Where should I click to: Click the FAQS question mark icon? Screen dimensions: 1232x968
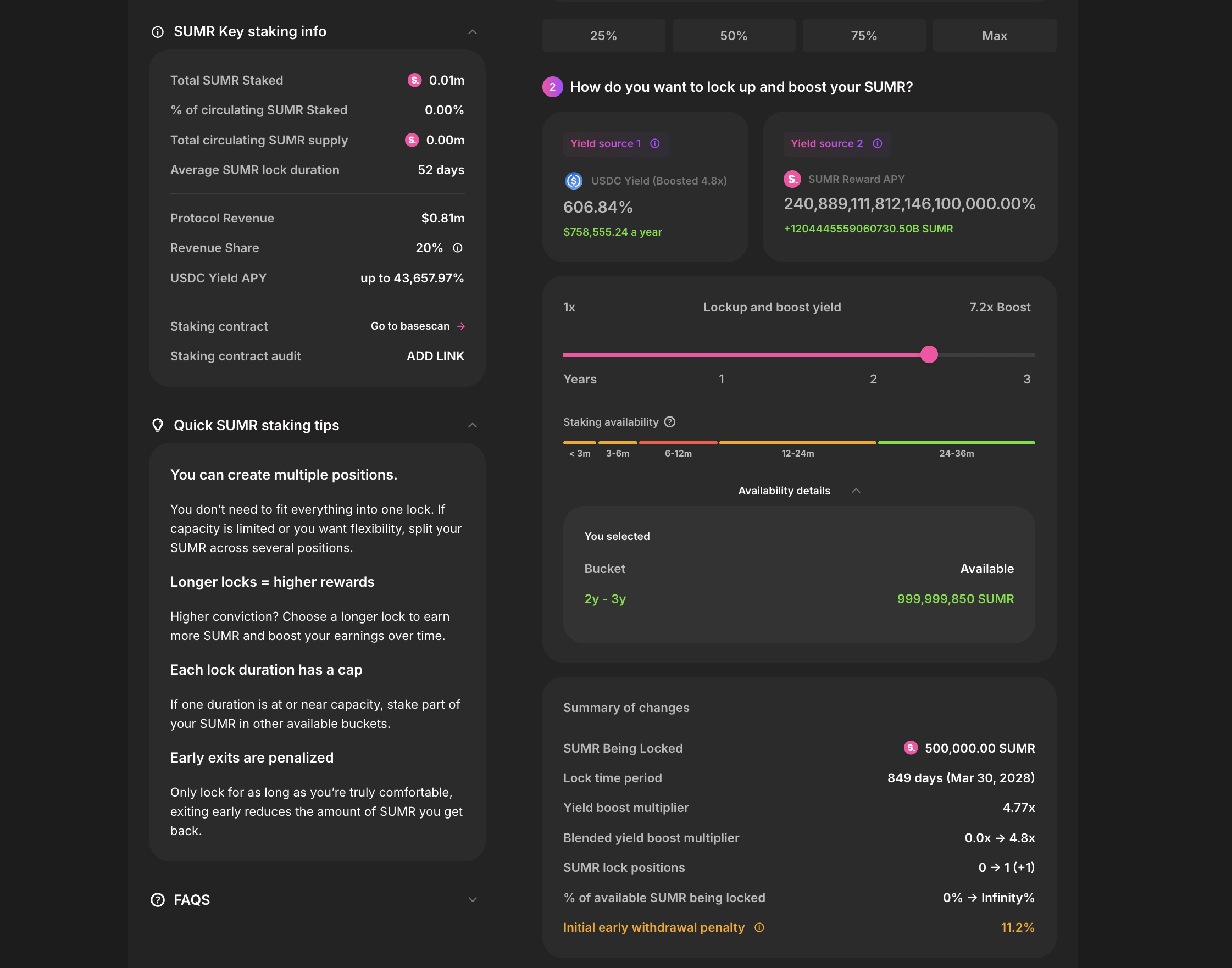point(158,899)
